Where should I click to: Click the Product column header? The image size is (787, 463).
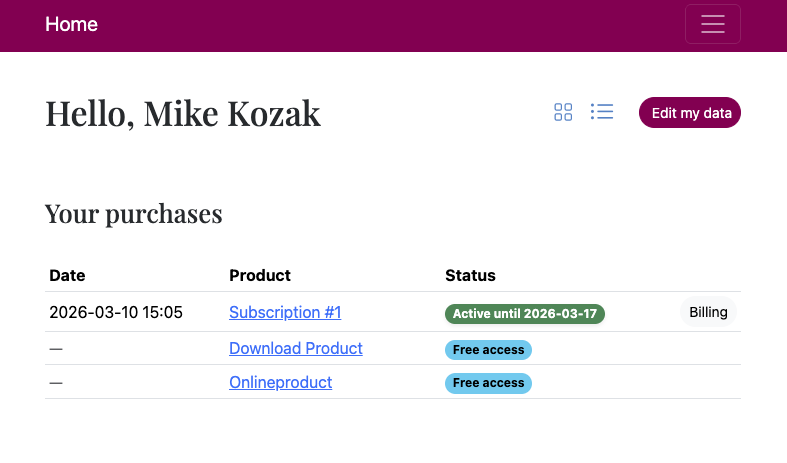tap(260, 276)
